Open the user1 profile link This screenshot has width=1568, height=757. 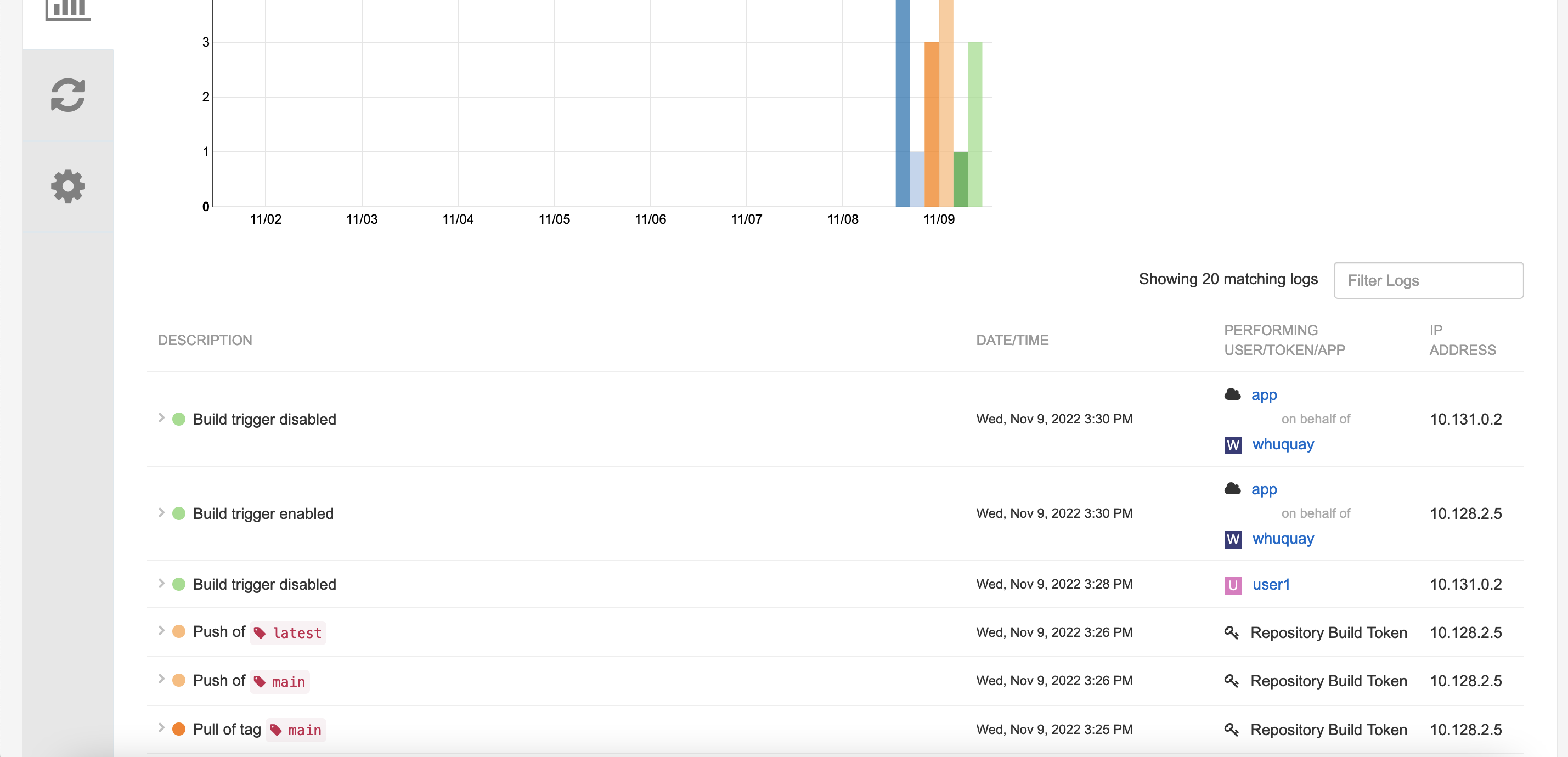(1271, 585)
